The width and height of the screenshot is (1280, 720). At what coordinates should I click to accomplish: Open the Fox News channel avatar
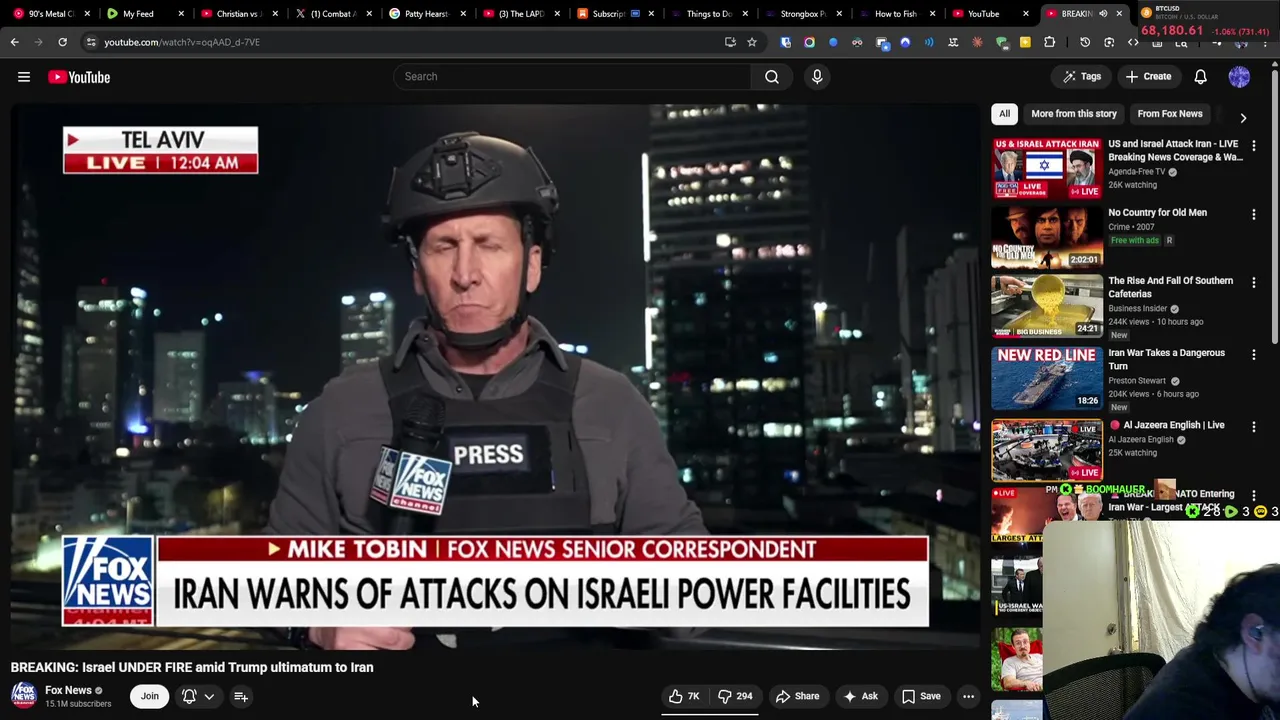24,696
